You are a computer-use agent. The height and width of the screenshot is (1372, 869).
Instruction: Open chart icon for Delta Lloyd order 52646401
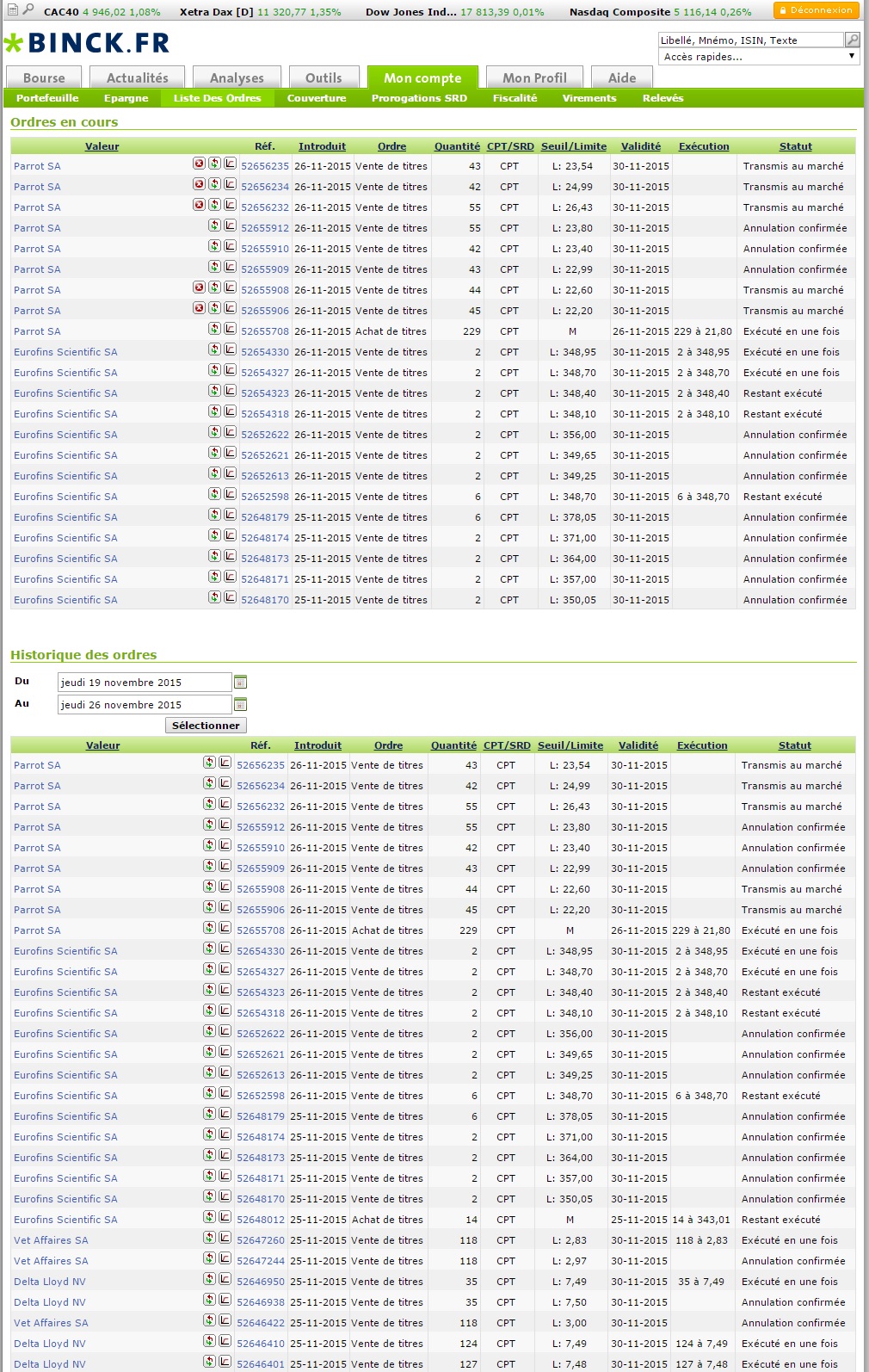click(x=225, y=1362)
